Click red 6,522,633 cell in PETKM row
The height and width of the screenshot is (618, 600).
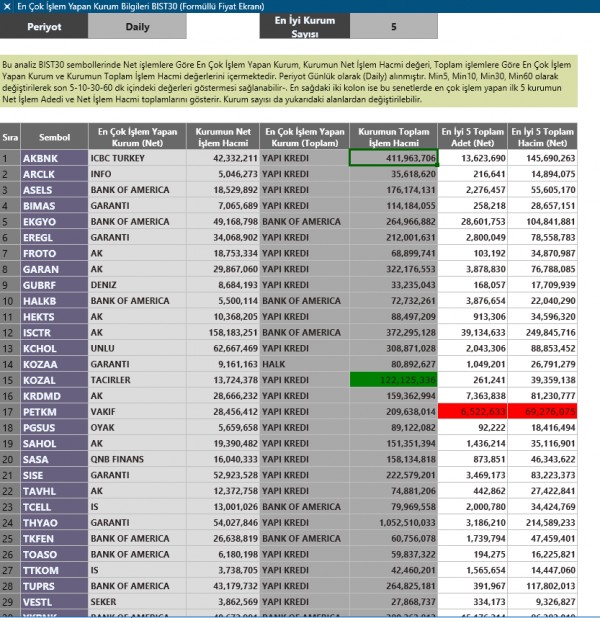tap(473, 411)
